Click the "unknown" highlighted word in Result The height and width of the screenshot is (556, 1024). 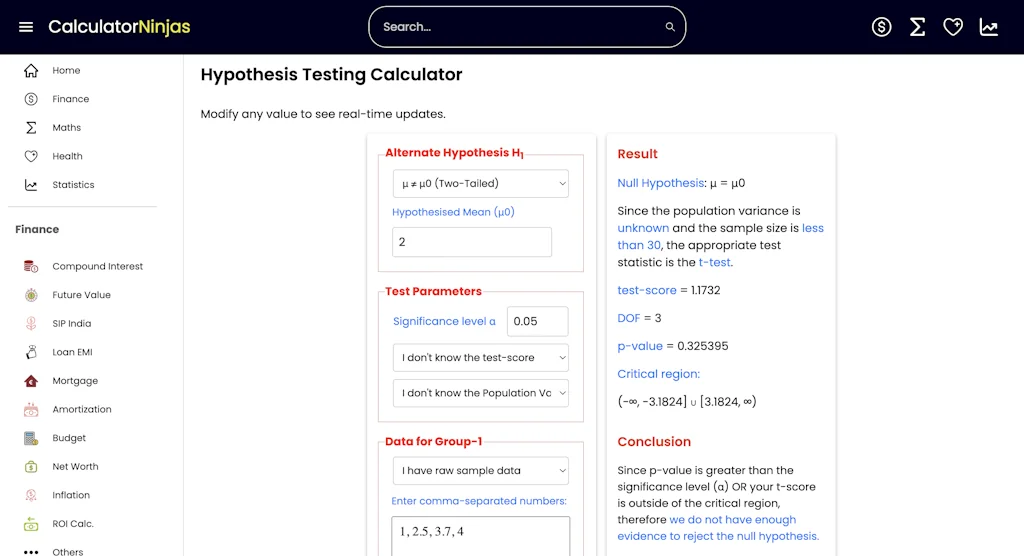click(643, 228)
